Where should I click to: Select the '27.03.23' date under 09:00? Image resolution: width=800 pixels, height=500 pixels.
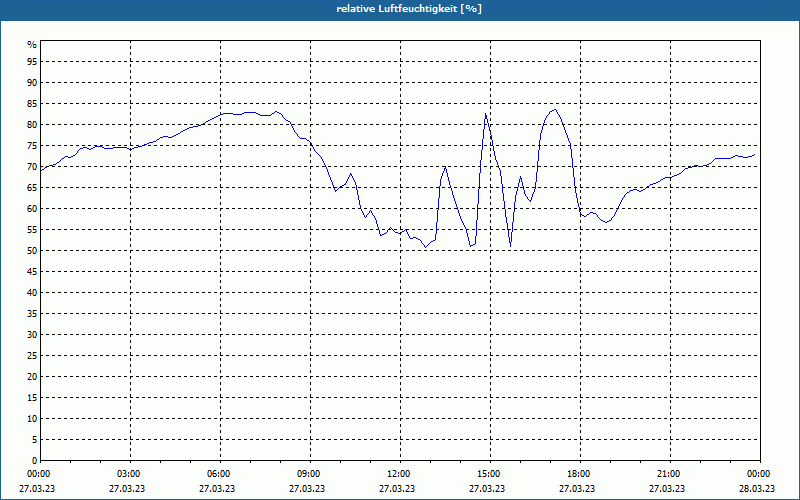coord(307,488)
